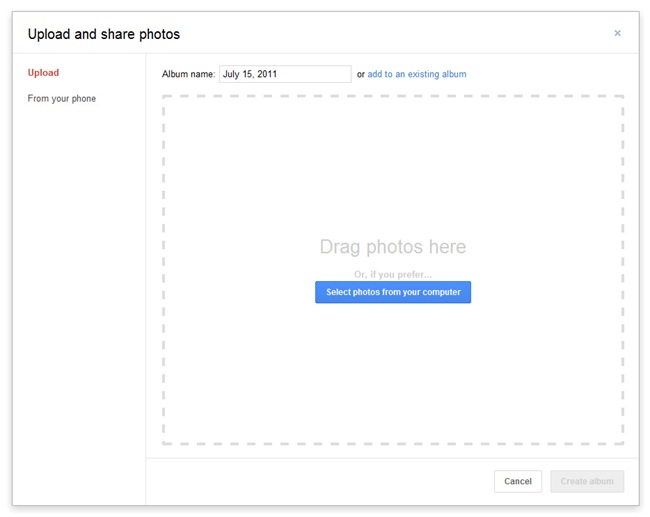Switch to the Upload tab
The width and height of the screenshot is (650, 517).
tap(43, 73)
